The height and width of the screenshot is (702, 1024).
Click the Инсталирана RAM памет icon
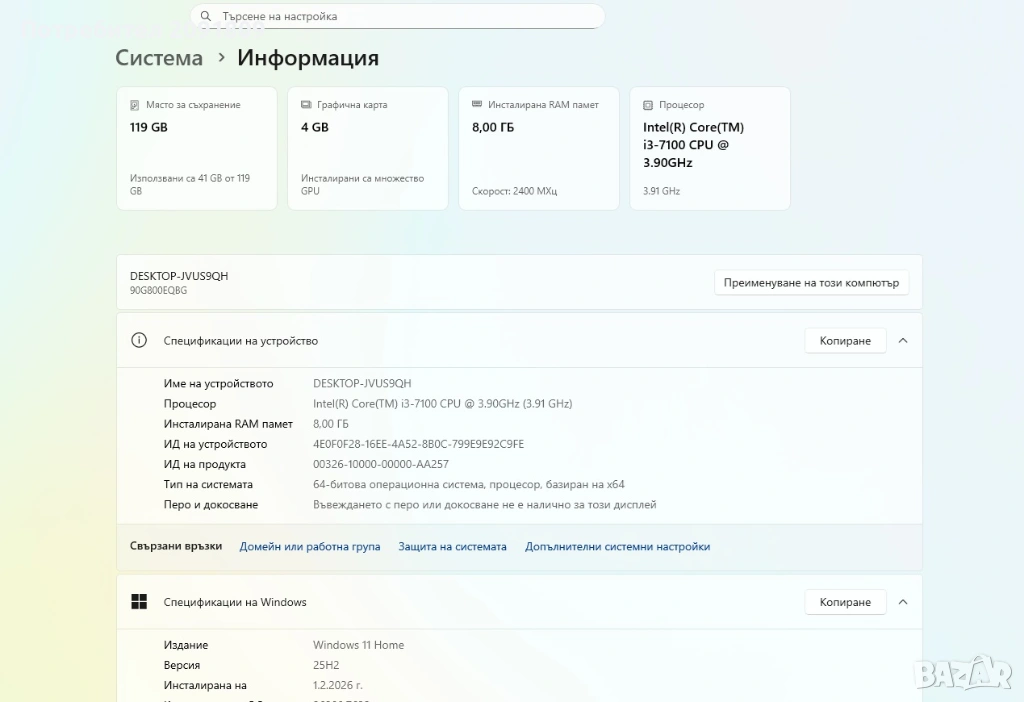477,105
